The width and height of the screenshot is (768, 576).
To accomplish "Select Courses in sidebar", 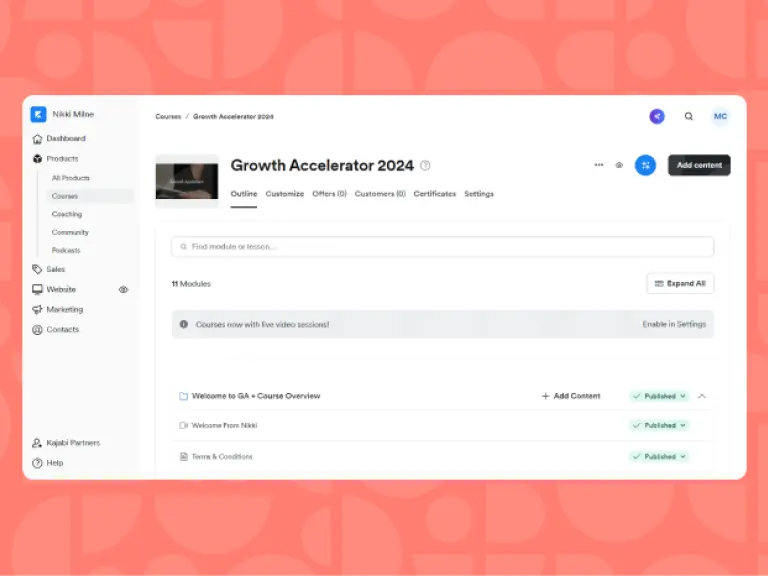I will click(90, 196).
